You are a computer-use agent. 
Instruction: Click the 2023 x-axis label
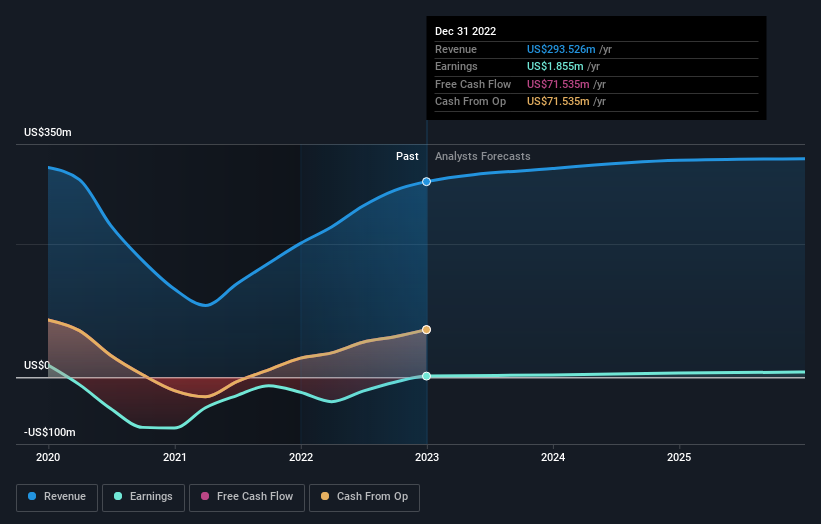tap(427, 458)
